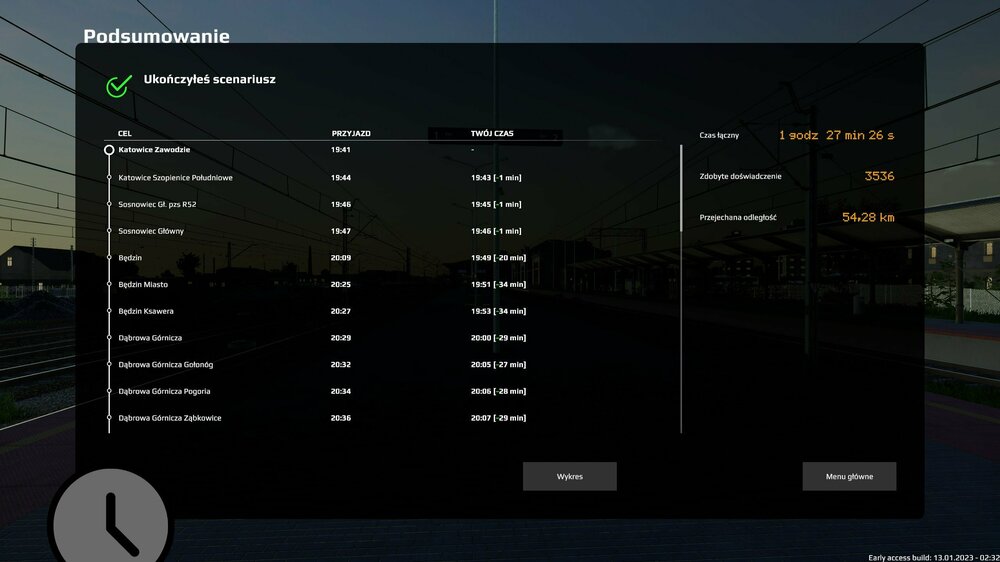
Task: Select Katowice Zawodzie row
Action: tap(383, 150)
